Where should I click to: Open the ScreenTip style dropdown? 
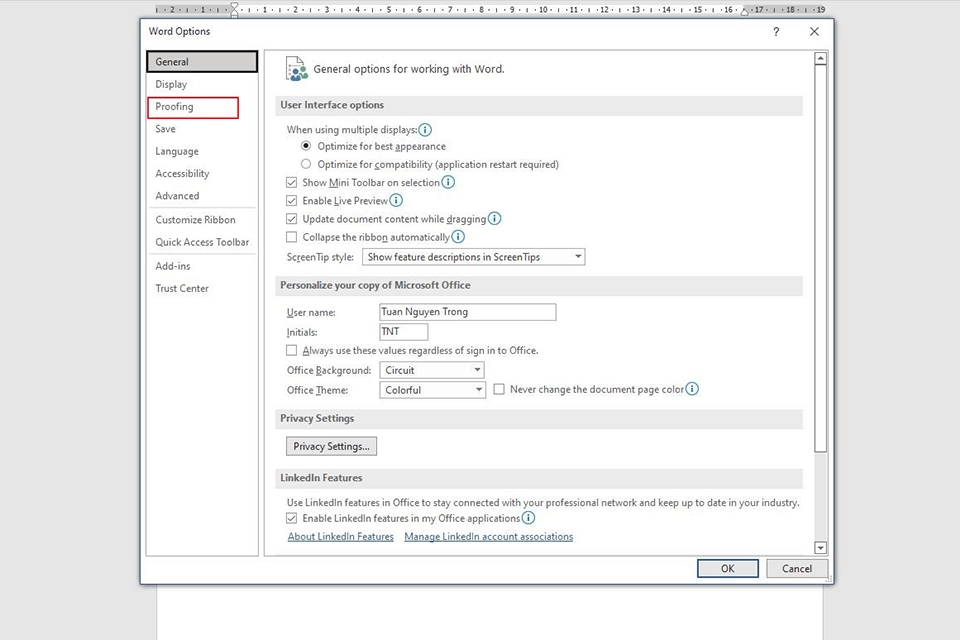click(473, 257)
